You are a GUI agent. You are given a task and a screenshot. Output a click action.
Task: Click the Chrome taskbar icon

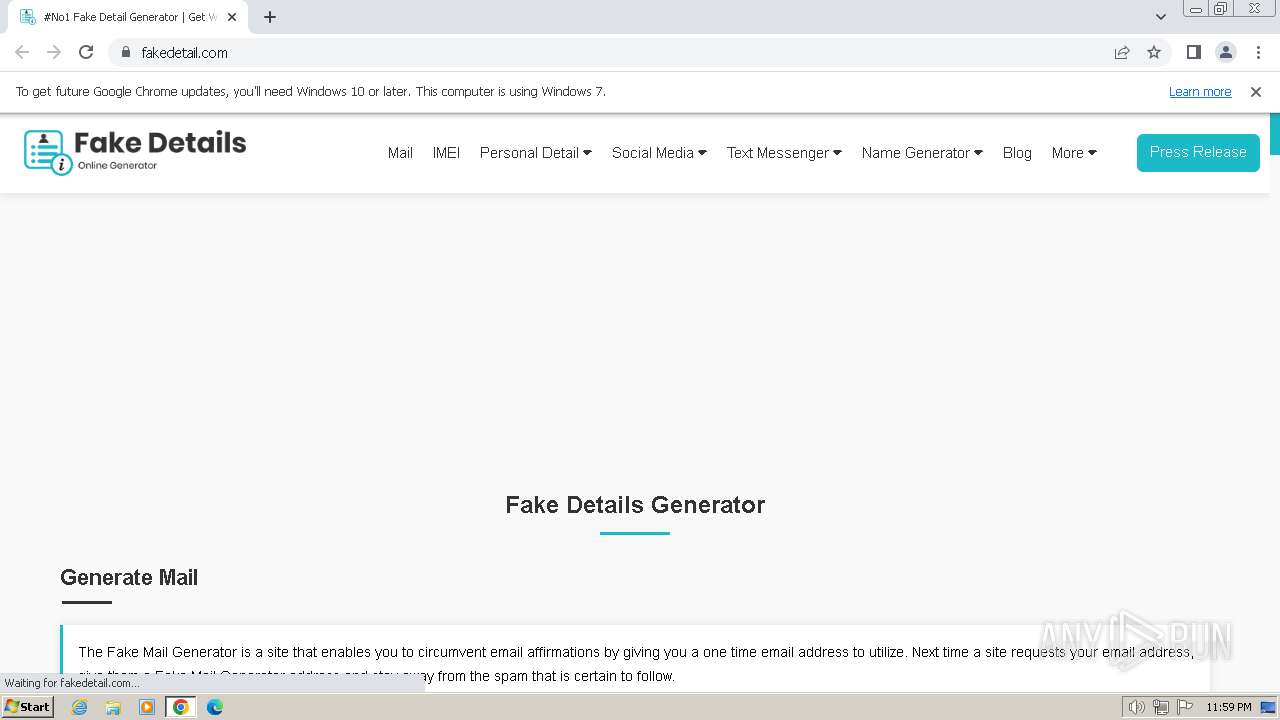[x=181, y=707]
